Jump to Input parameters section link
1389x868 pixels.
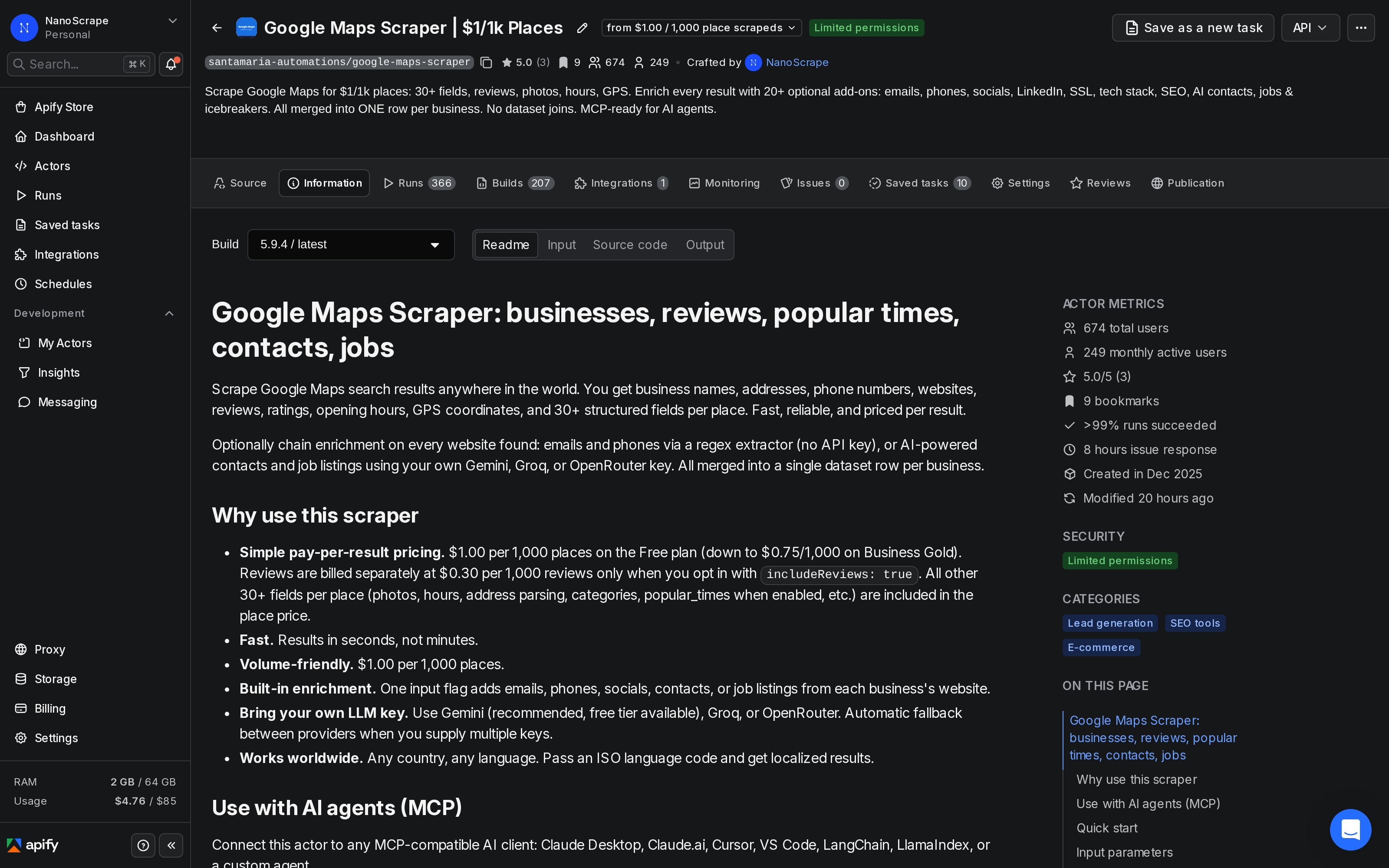pyautogui.click(x=1124, y=852)
